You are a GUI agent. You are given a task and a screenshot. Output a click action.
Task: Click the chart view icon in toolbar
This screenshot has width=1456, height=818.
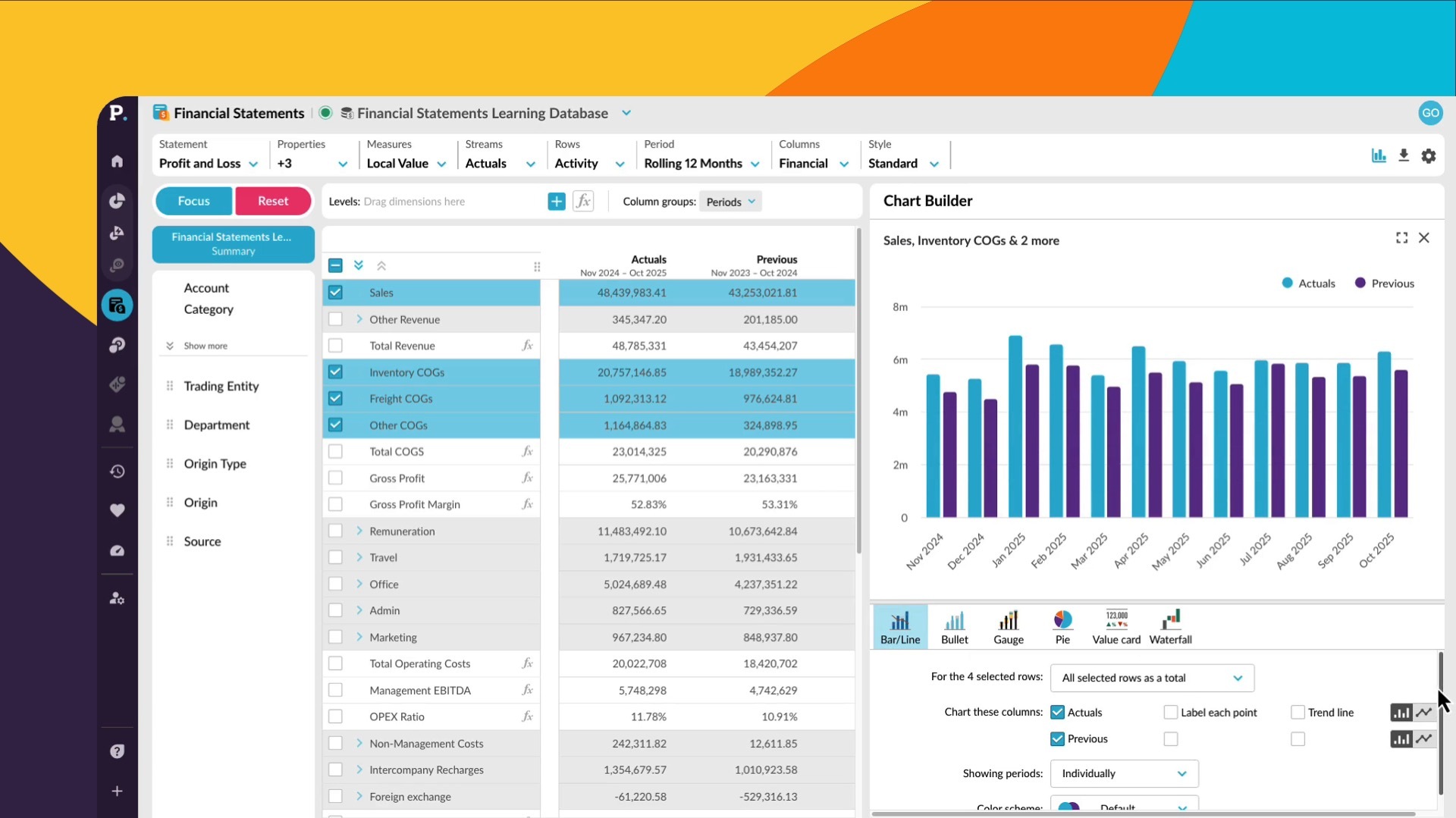click(x=1379, y=155)
